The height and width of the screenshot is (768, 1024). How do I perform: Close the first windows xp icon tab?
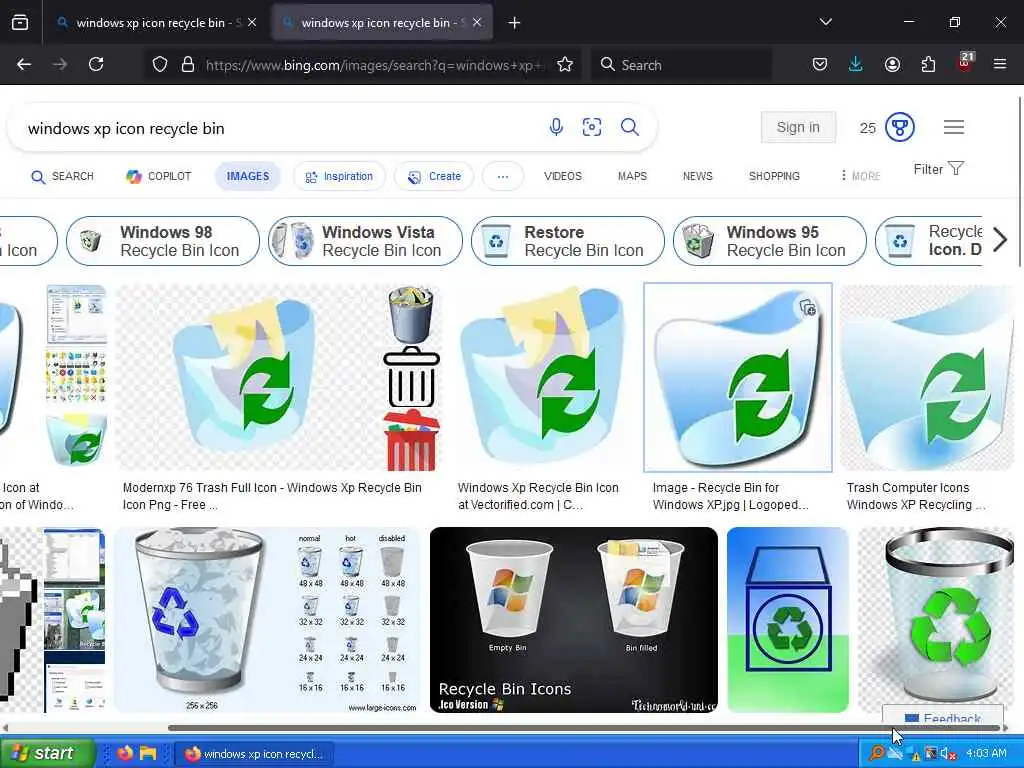point(252,22)
